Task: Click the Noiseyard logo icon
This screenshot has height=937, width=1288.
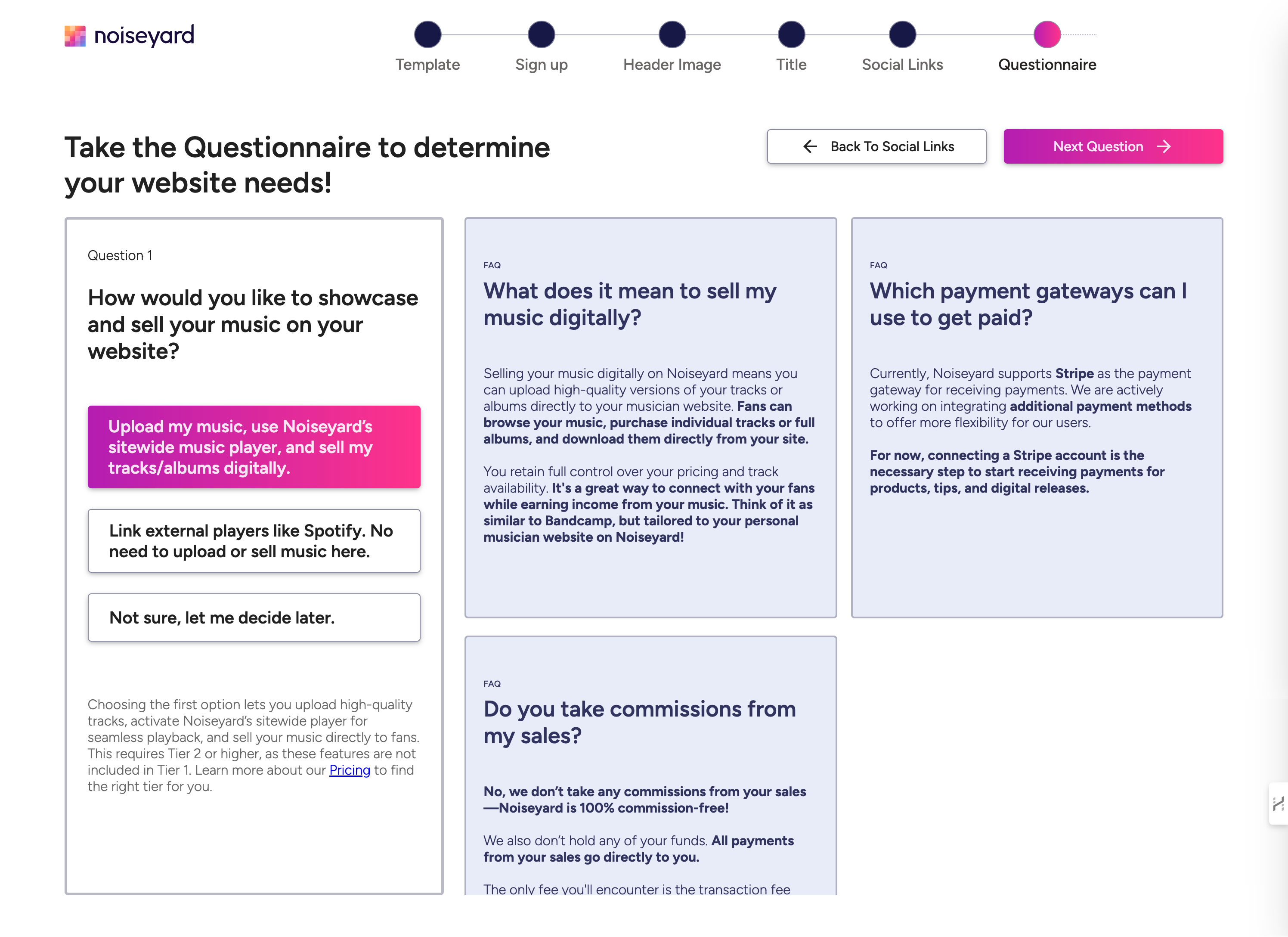Action: [75, 36]
